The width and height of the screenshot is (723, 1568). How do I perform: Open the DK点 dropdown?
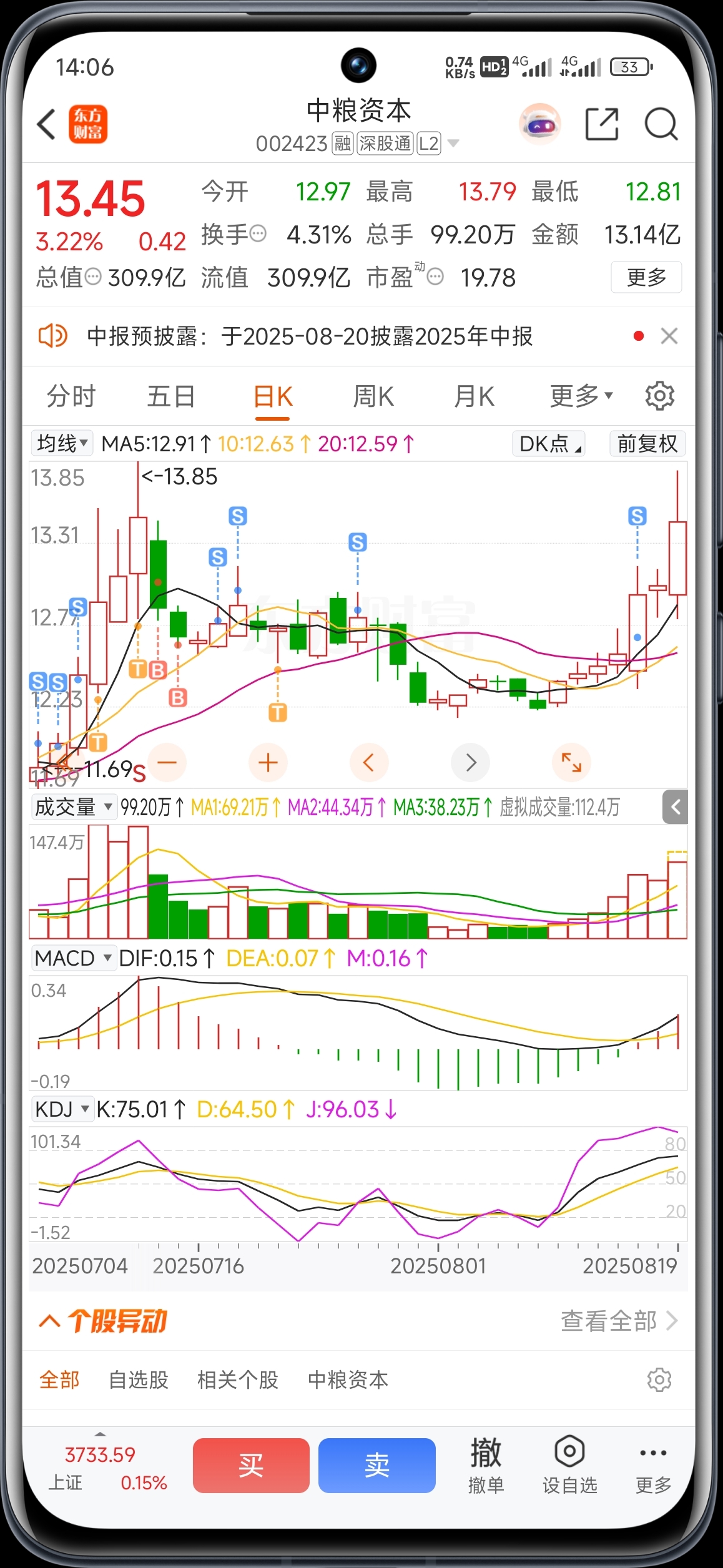point(548,444)
